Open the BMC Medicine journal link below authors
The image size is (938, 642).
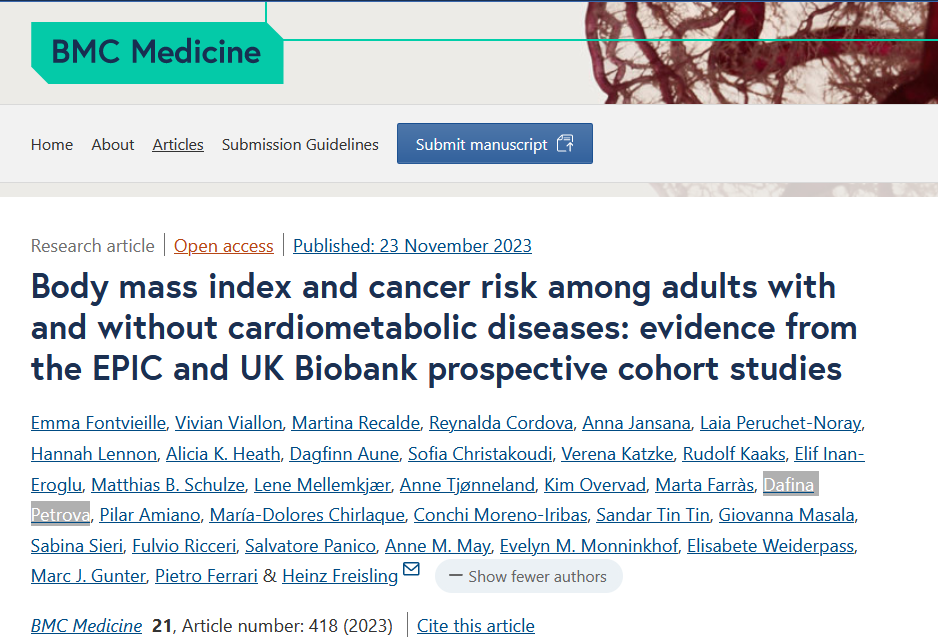pyautogui.click(x=86, y=626)
